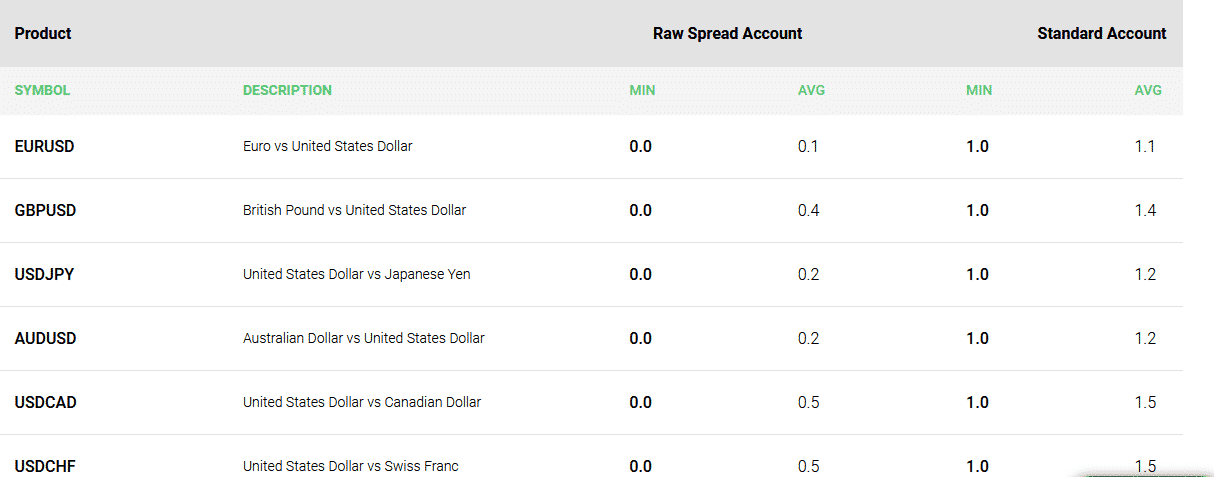Select the EURUSD symbol

(x=44, y=146)
